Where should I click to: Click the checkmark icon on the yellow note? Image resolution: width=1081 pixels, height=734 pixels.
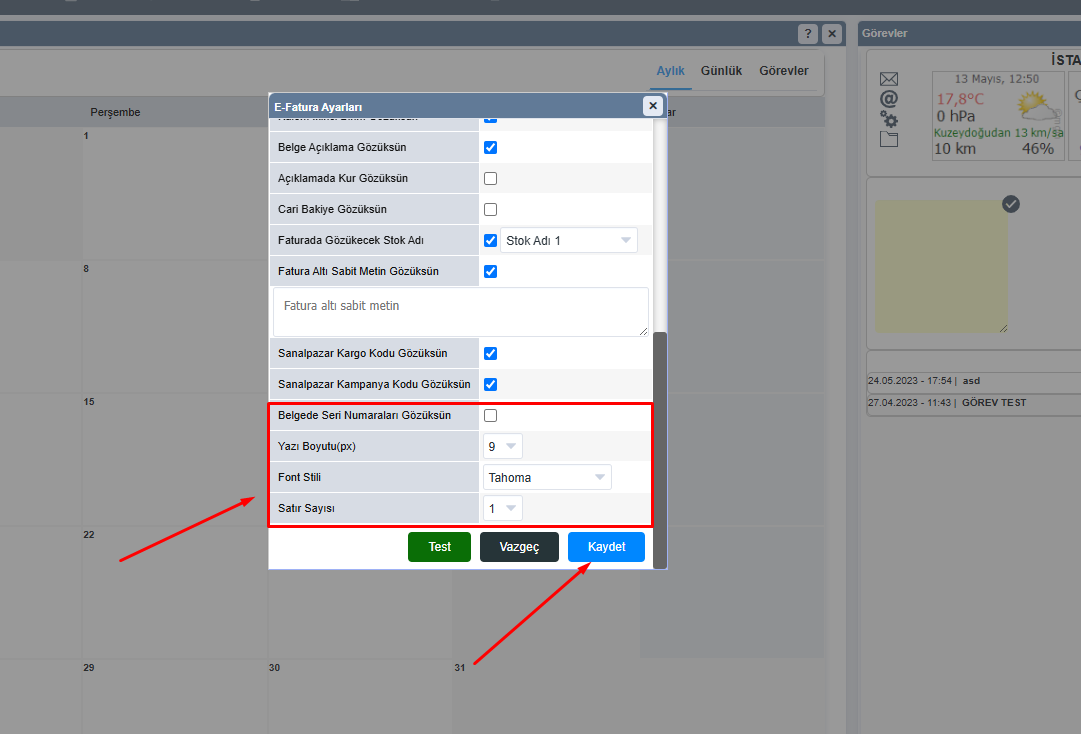coord(1011,204)
